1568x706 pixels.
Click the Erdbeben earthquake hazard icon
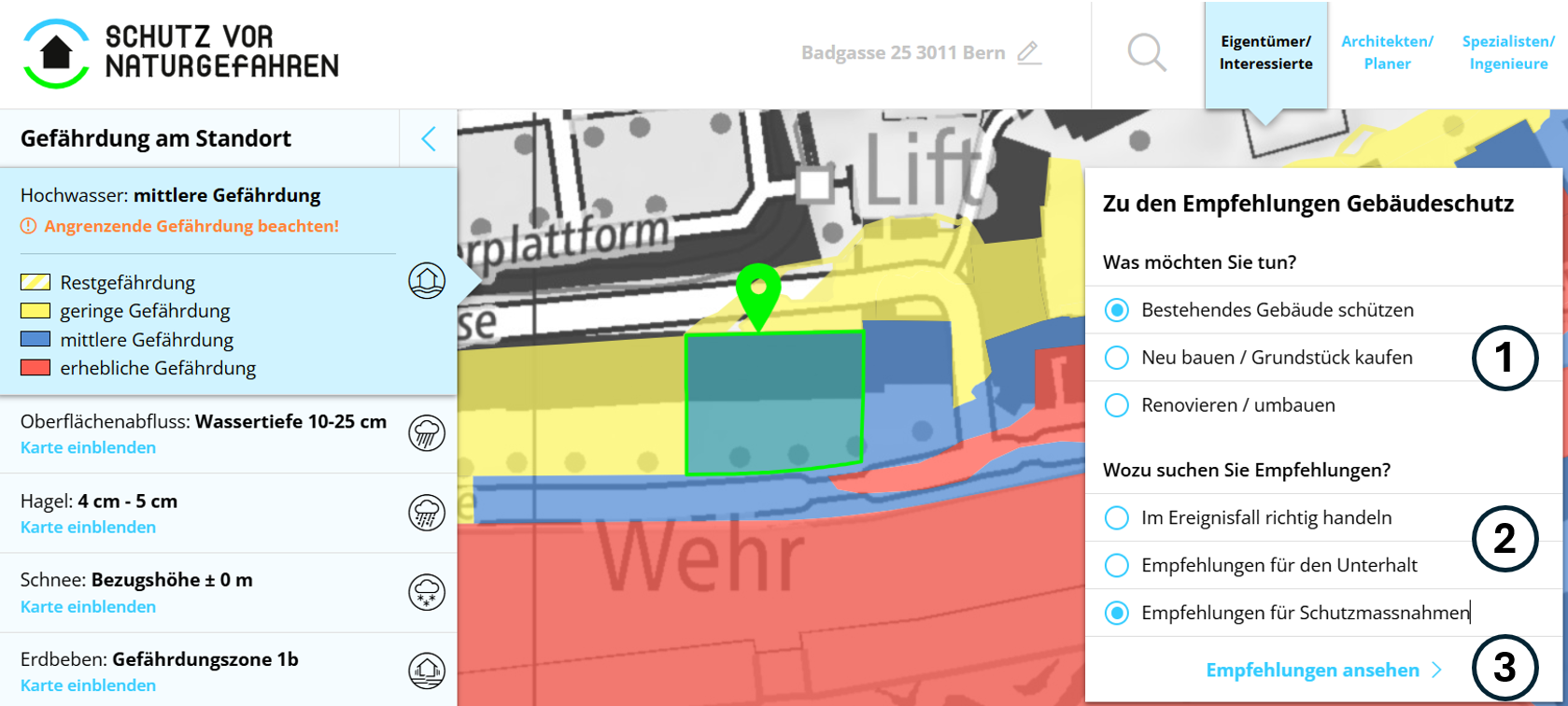(427, 671)
